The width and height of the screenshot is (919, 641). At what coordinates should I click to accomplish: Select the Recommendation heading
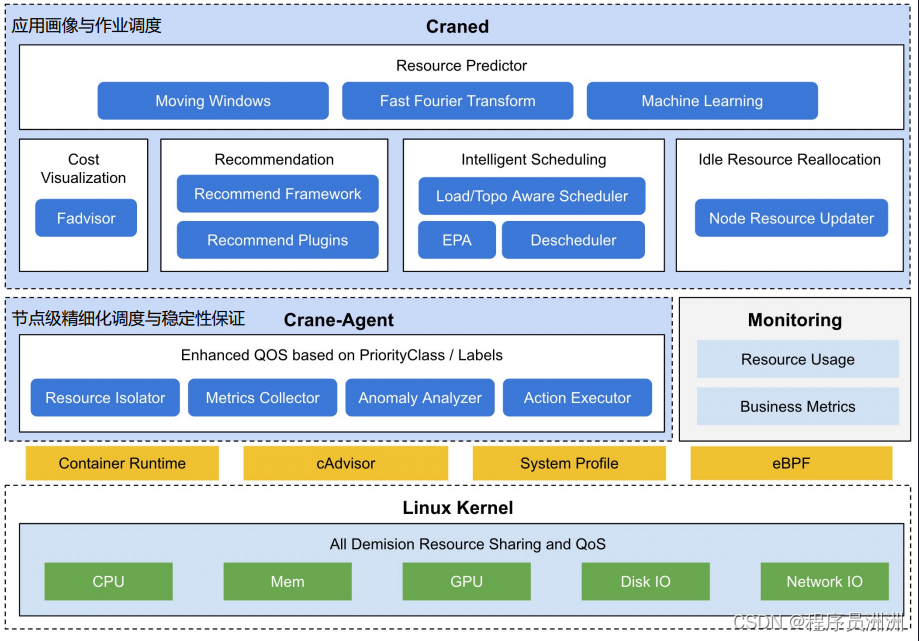(x=274, y=159)
